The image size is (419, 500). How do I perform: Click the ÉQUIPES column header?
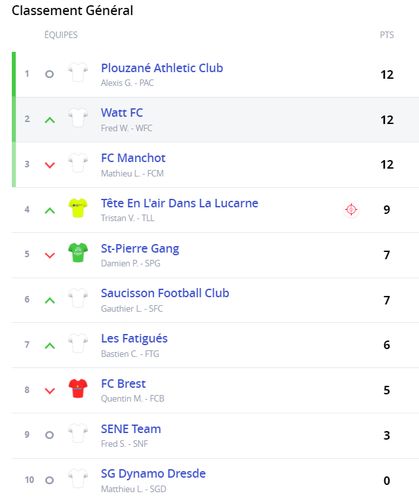point(61,35)
